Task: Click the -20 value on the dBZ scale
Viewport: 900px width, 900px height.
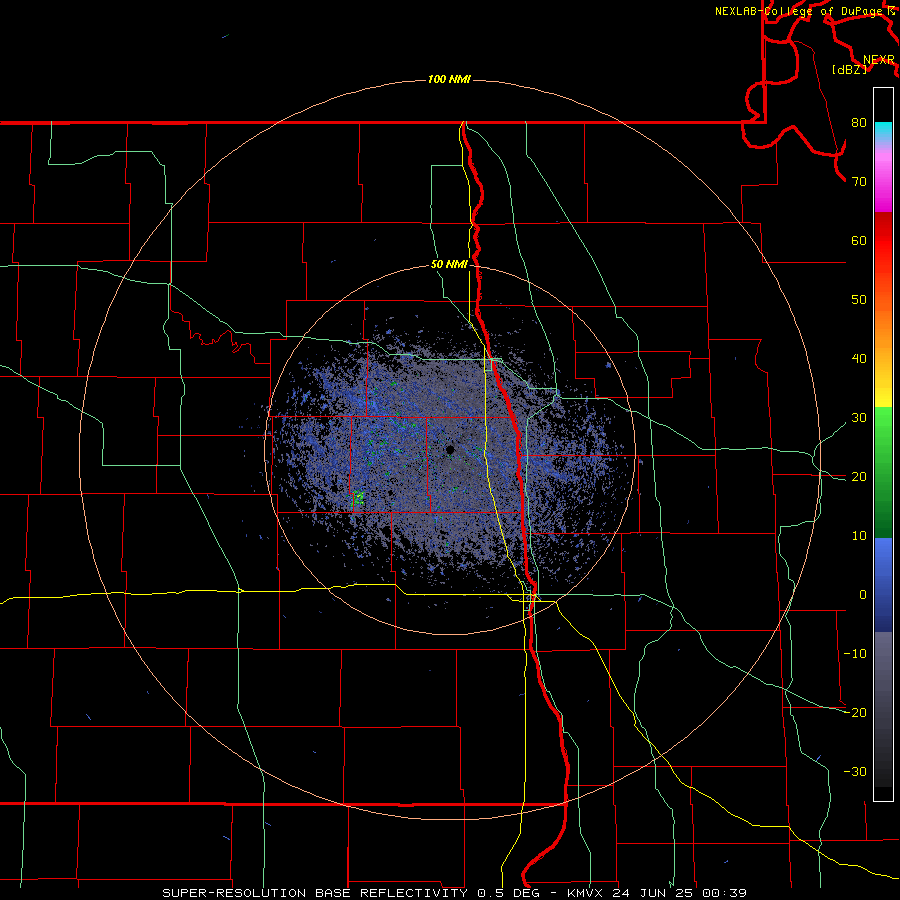Action: [x=855, y=713]
